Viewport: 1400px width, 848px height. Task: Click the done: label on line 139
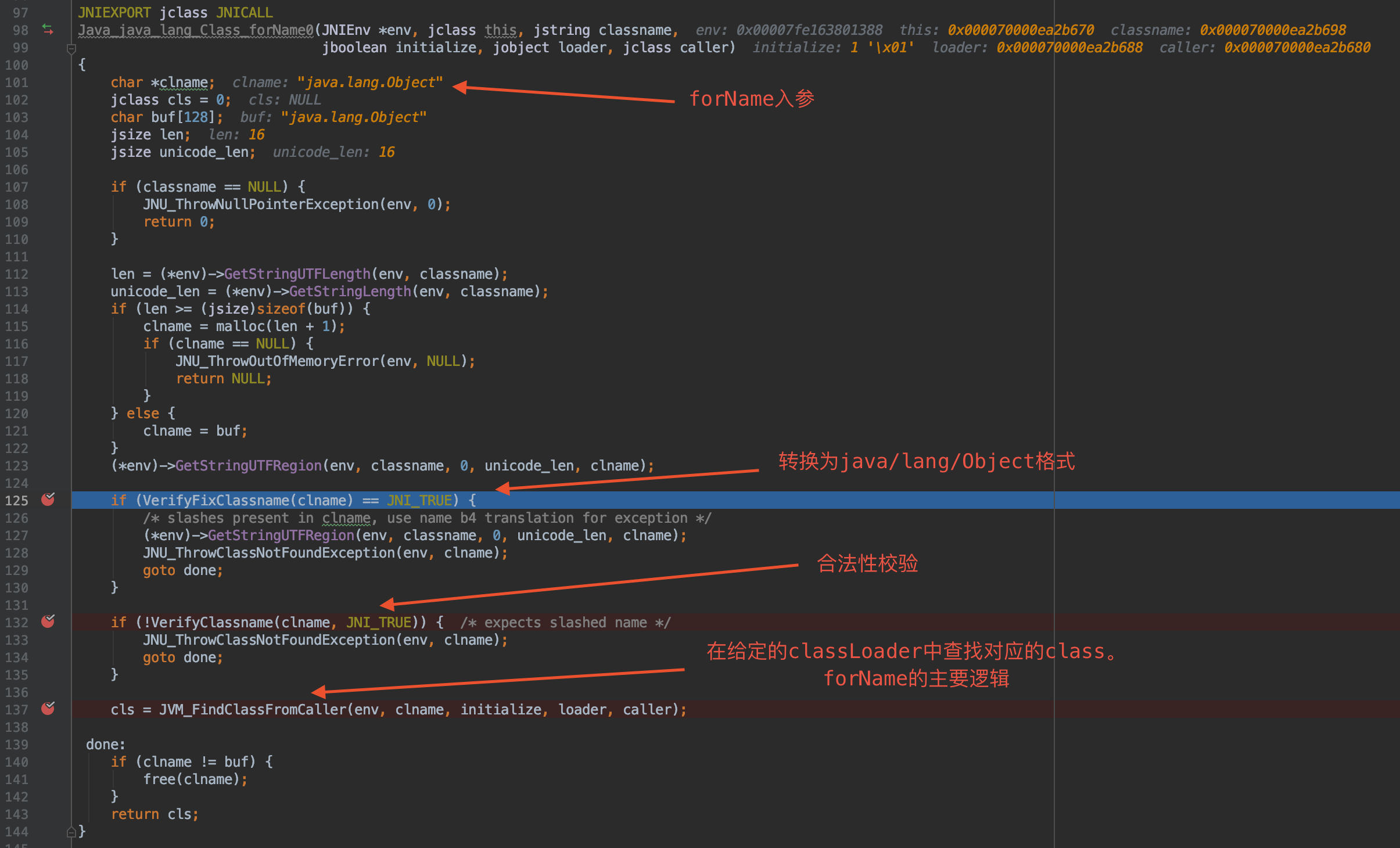point(105,745)
